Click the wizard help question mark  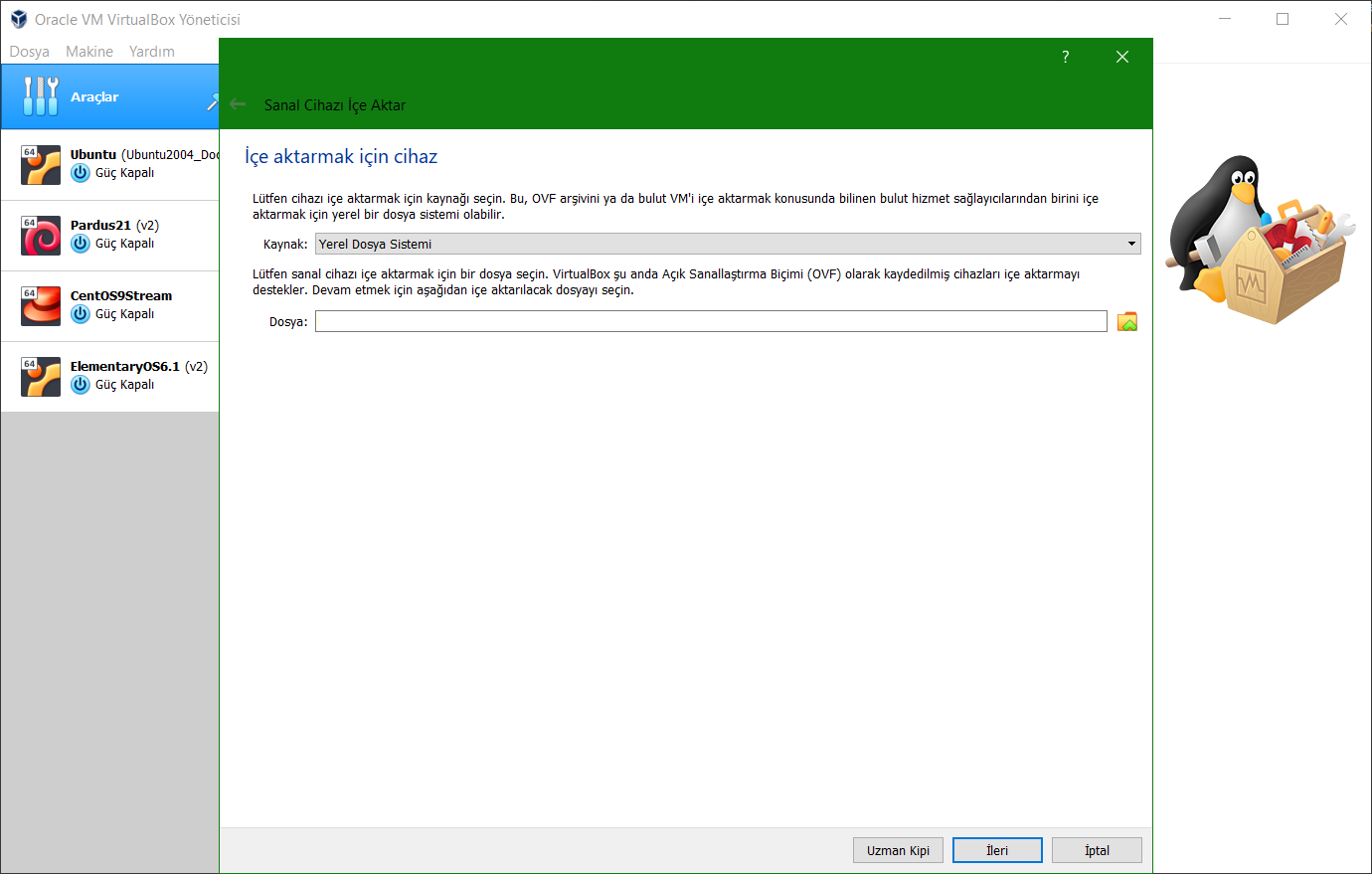(x=1065, y=57)
